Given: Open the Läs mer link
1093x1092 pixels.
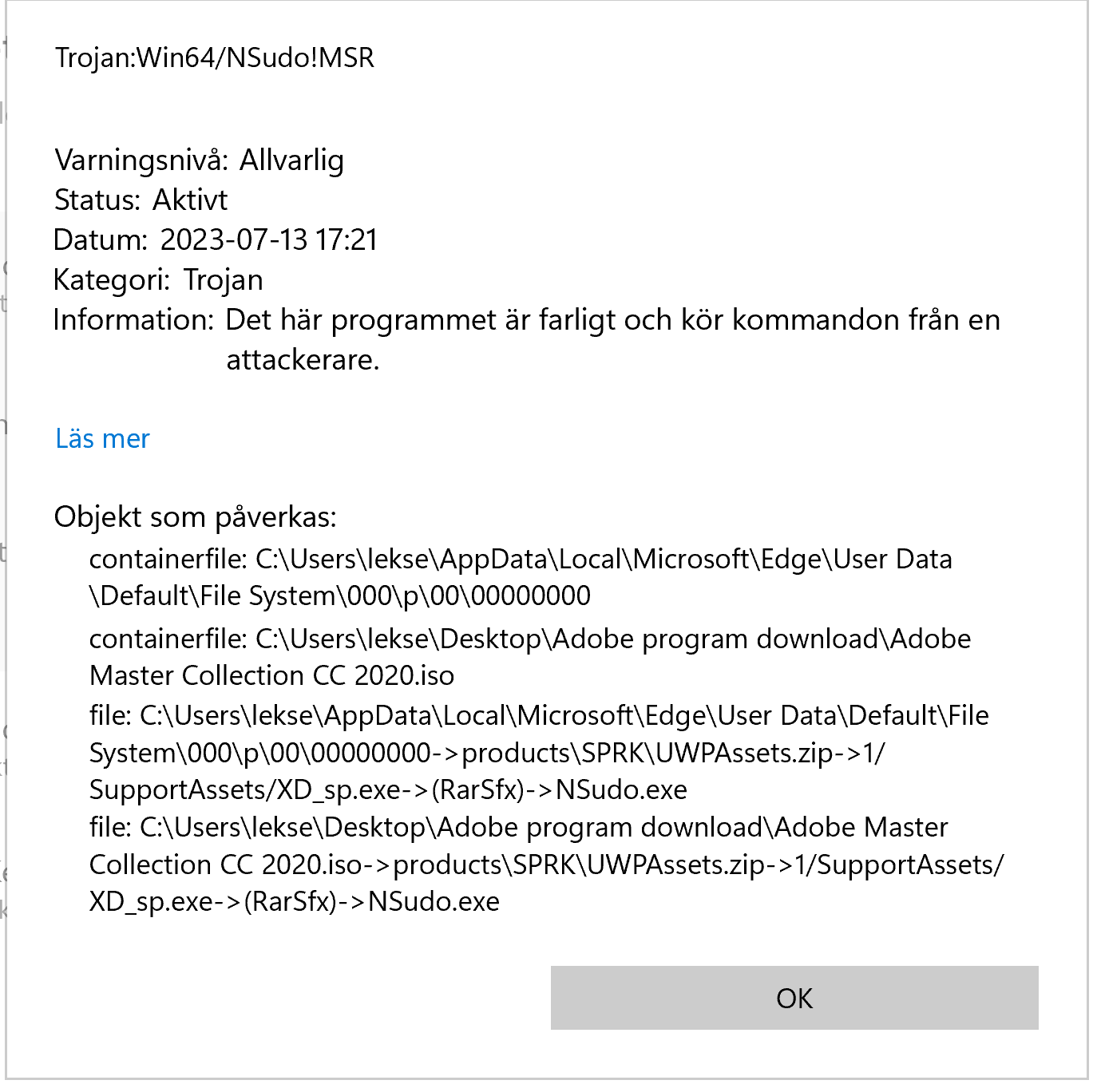Looking at the screenshot, I should (102, 438).
